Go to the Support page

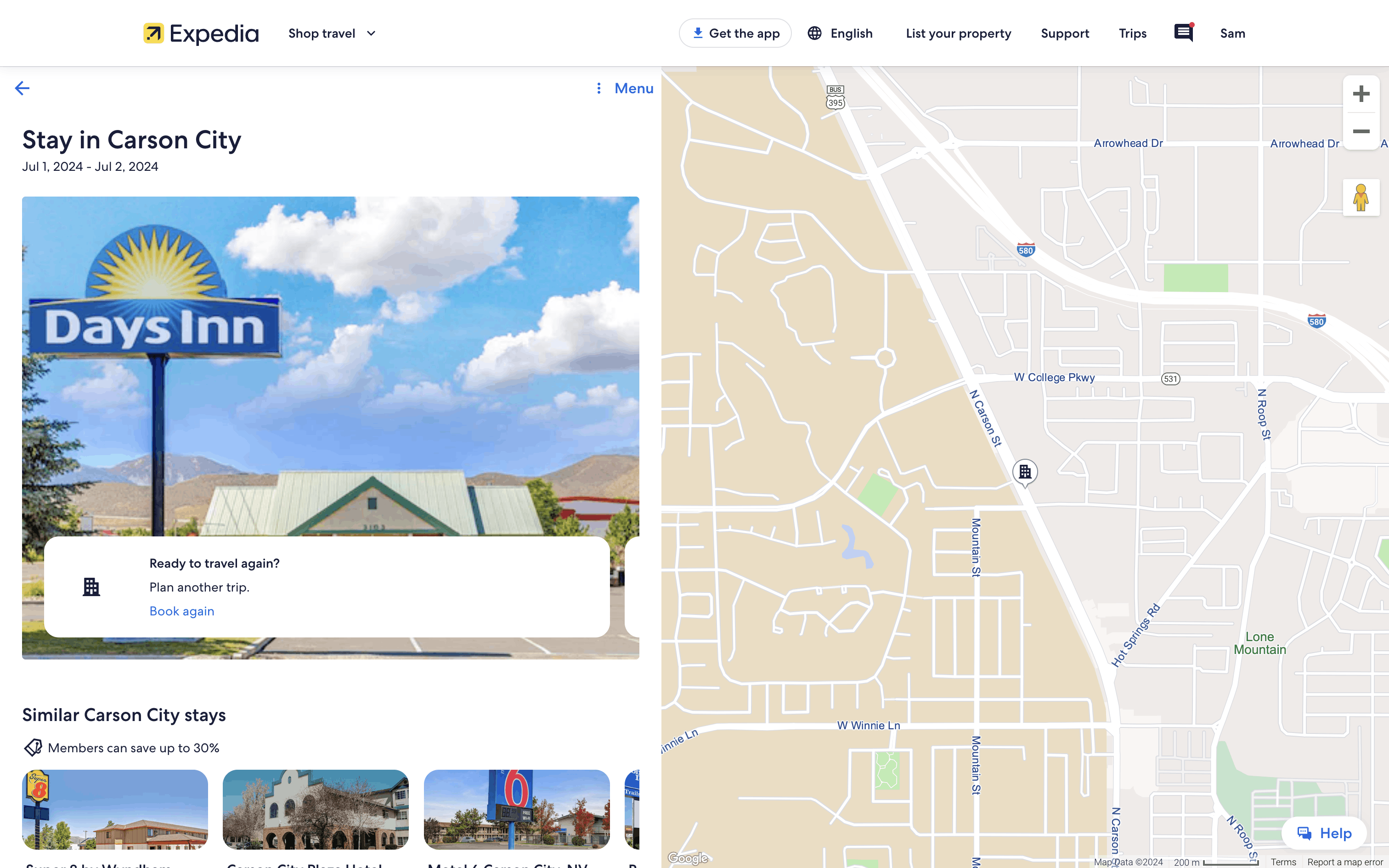pyautogui.click(x=1065, y=33)
